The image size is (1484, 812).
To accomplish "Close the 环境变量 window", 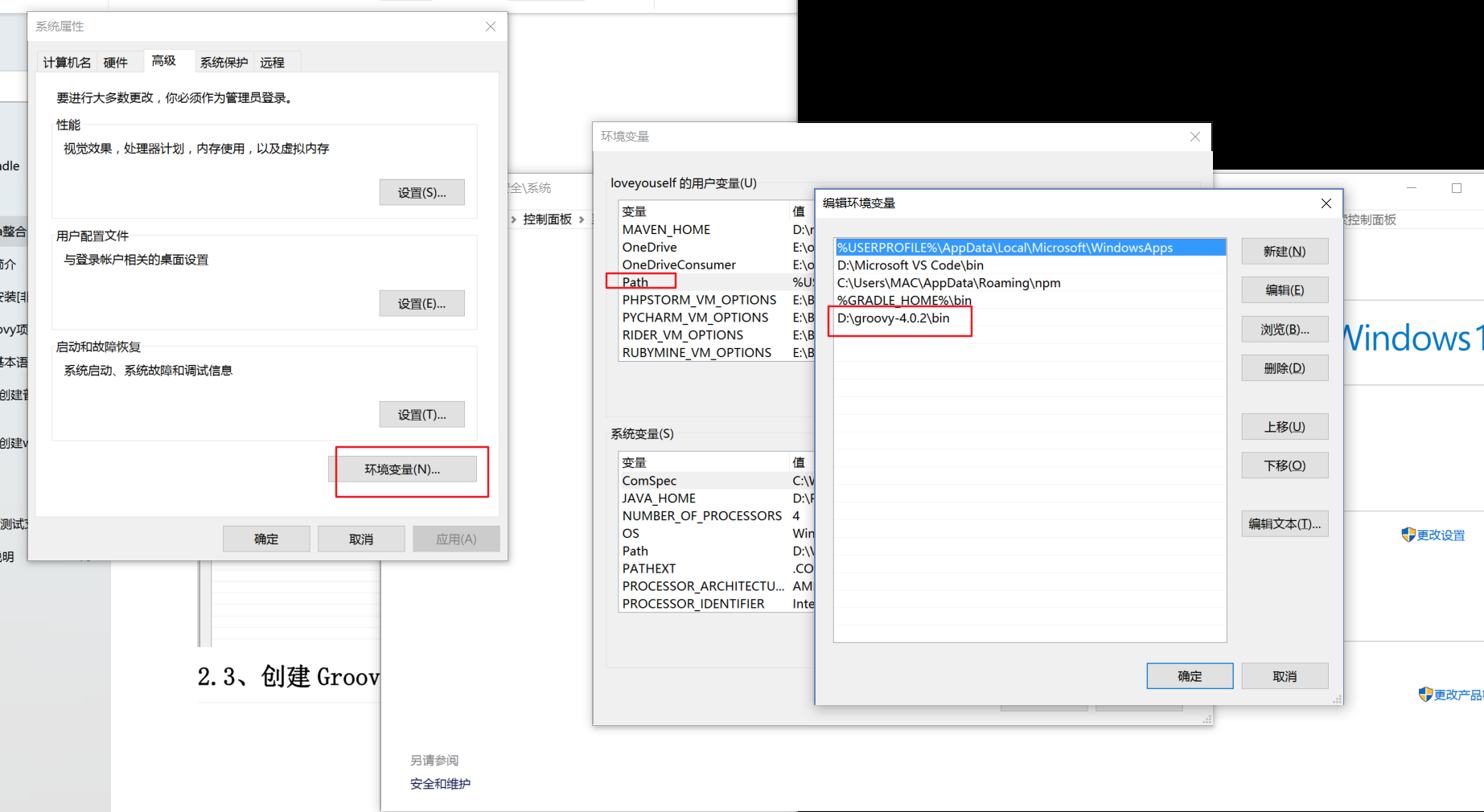I will pyautogui.click(x=1195, y=137).
